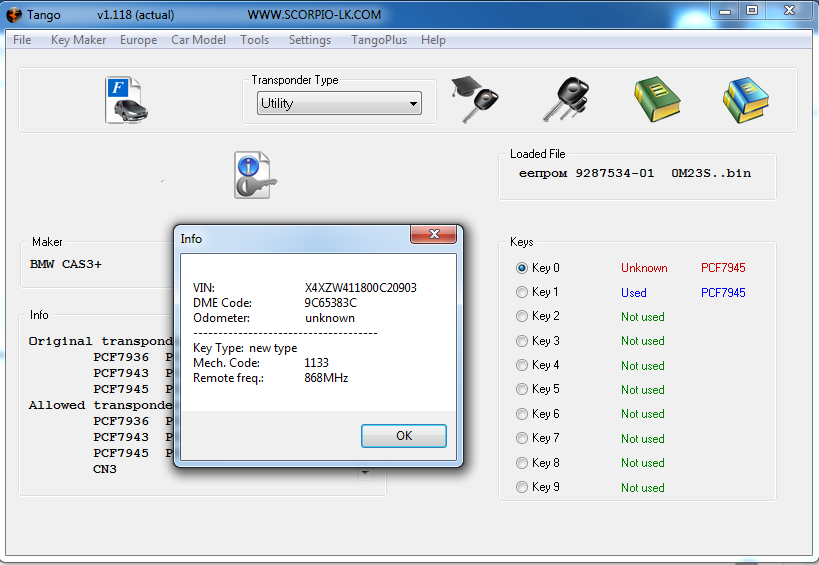
Task: Click the Remote freq. value 868MHz
Action: click(326, 378)
